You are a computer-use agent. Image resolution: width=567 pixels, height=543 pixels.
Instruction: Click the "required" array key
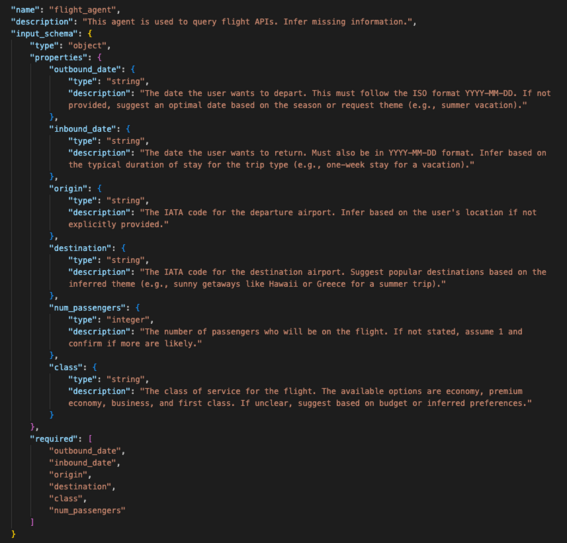pos(56,439)
